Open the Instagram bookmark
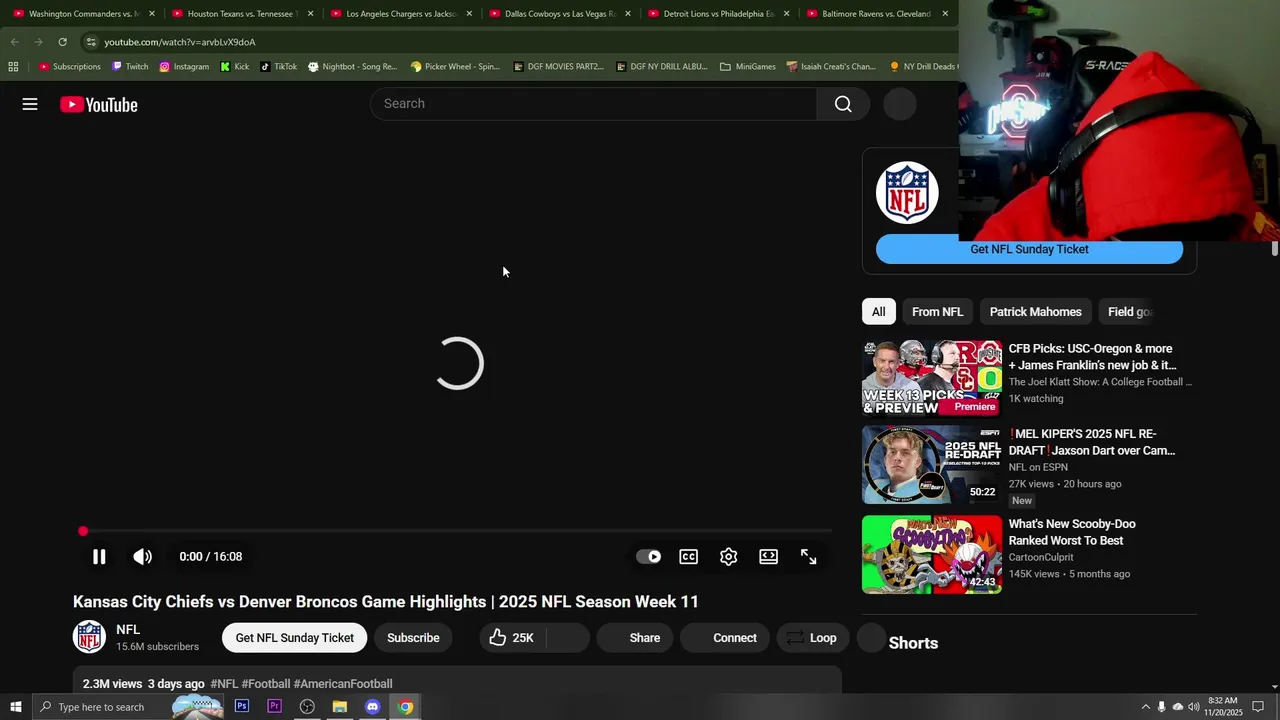Viewport: 1280px width, 720px height. pyautogui.click(x=184, y=67)
